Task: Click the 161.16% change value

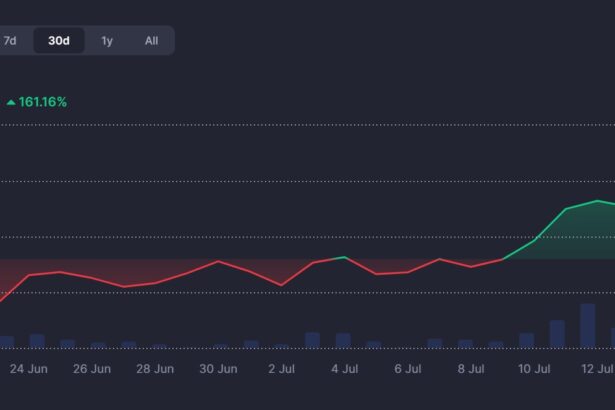Action: [x=43, y=102]
